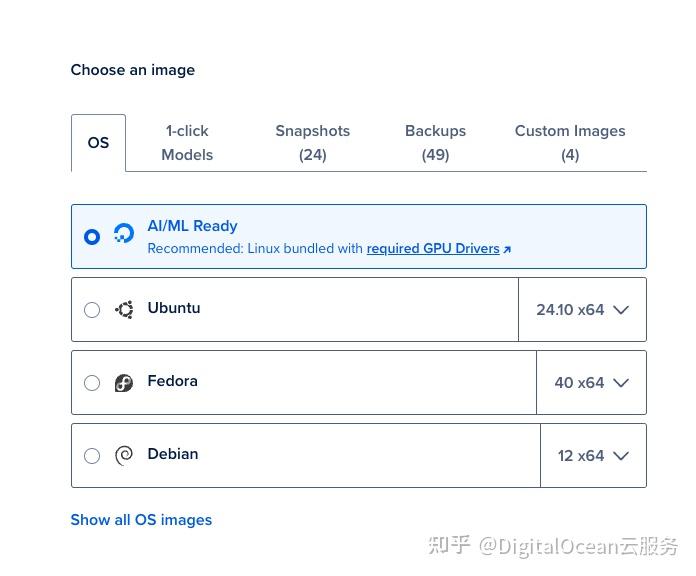696x576 pixels.
Task: Click the external link arrow icon
Action: (507, 249)
